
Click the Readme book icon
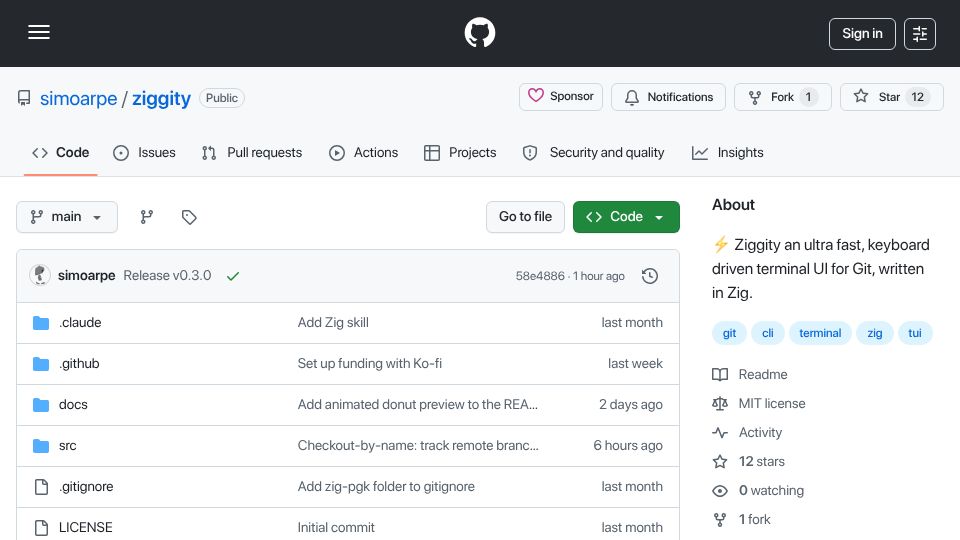point(720,374)
